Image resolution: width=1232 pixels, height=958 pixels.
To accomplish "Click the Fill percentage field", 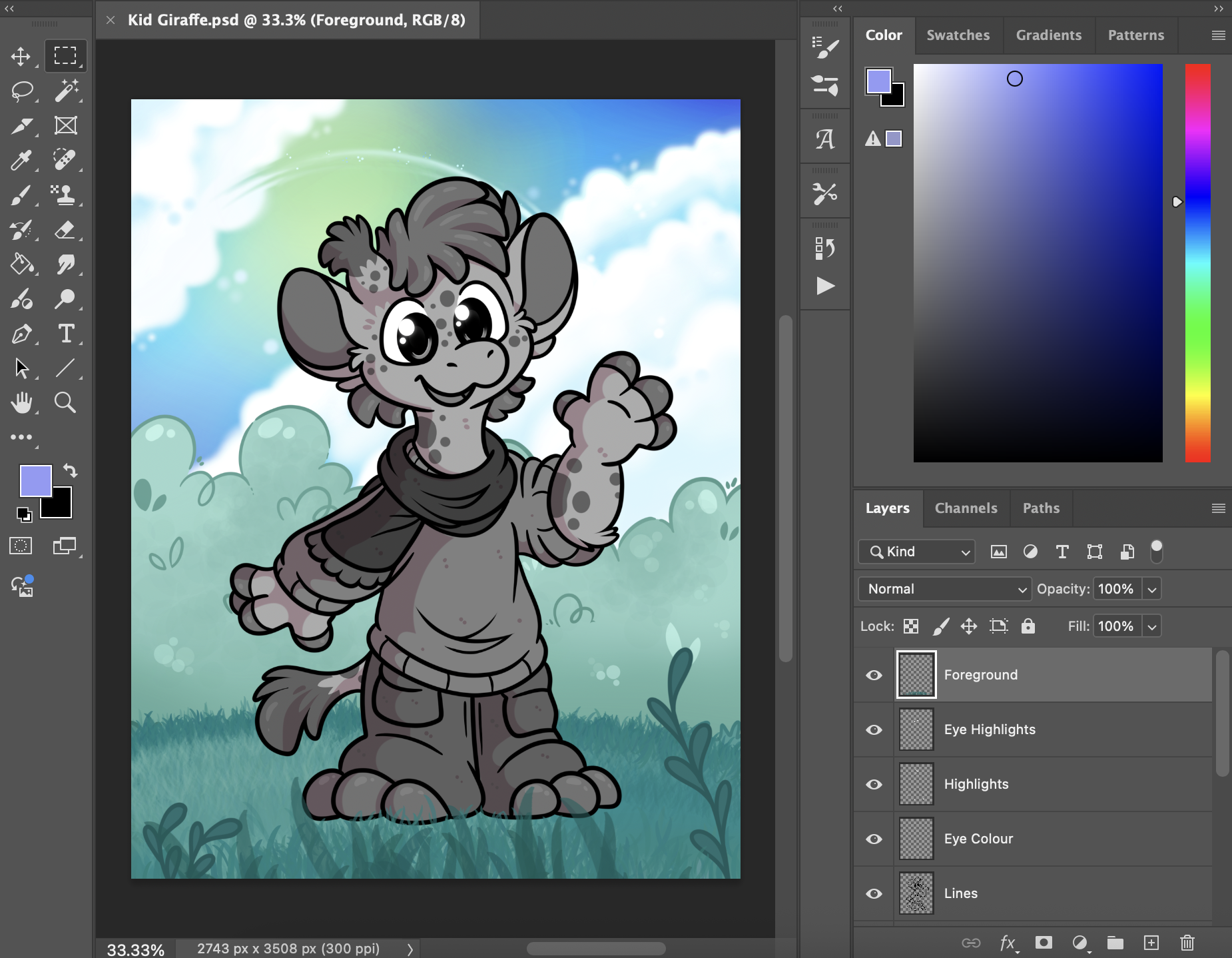I will [x=1117, y=626].
